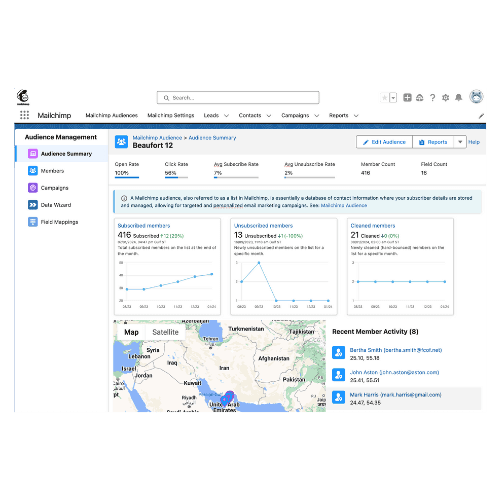Click the global actions plus icon
Image resolution: width=500 pixels, height=500 pixels.
407,97
